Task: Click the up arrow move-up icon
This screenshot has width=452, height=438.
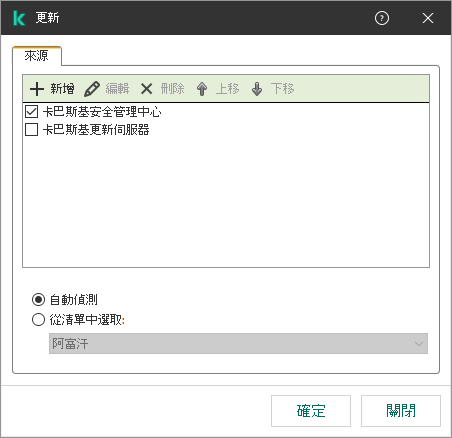Action: [202, 89]
